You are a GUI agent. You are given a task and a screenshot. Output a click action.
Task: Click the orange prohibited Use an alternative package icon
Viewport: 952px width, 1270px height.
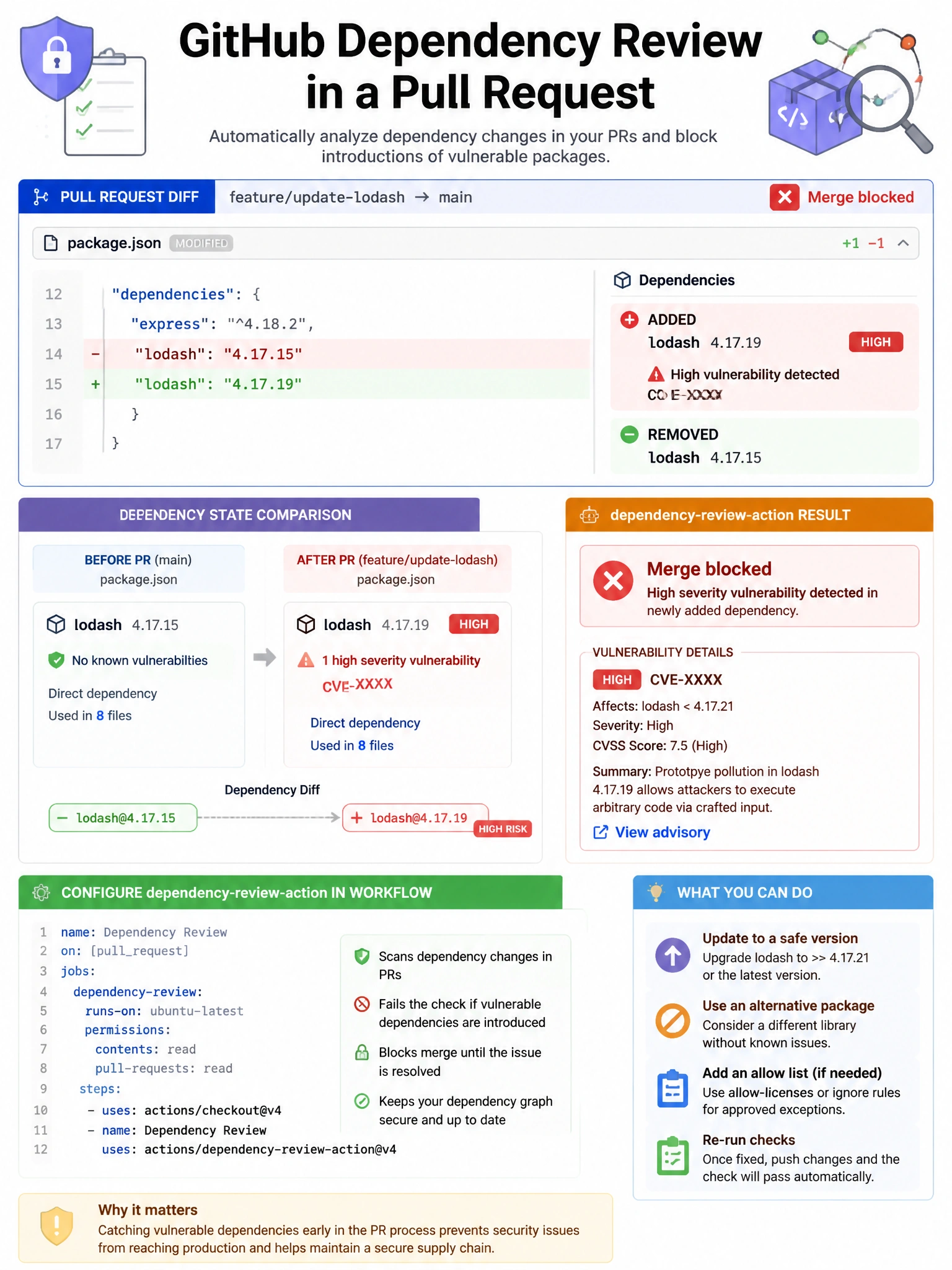(x=672, y=1021)
